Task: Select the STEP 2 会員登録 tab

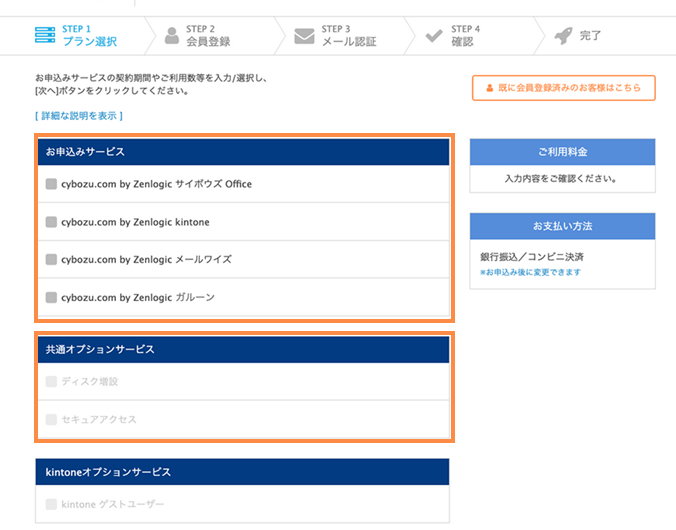Action: pos(213,36)
